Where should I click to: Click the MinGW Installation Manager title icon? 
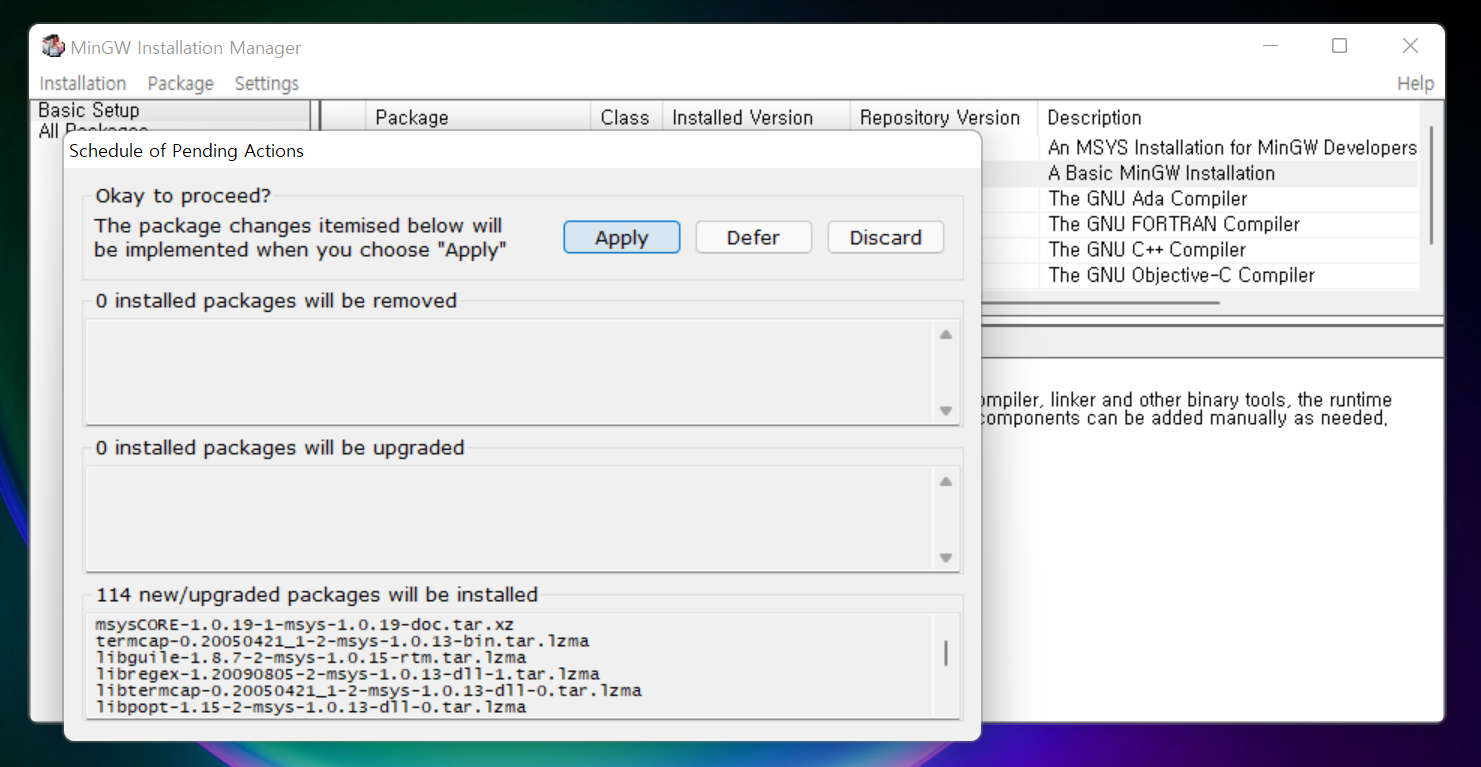point(53,47)
